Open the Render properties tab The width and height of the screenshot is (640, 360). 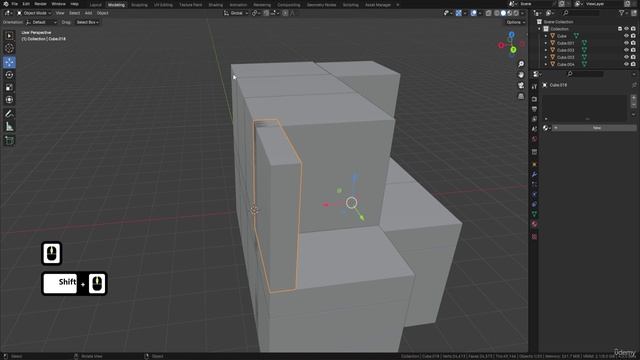[x=534, y=99]
